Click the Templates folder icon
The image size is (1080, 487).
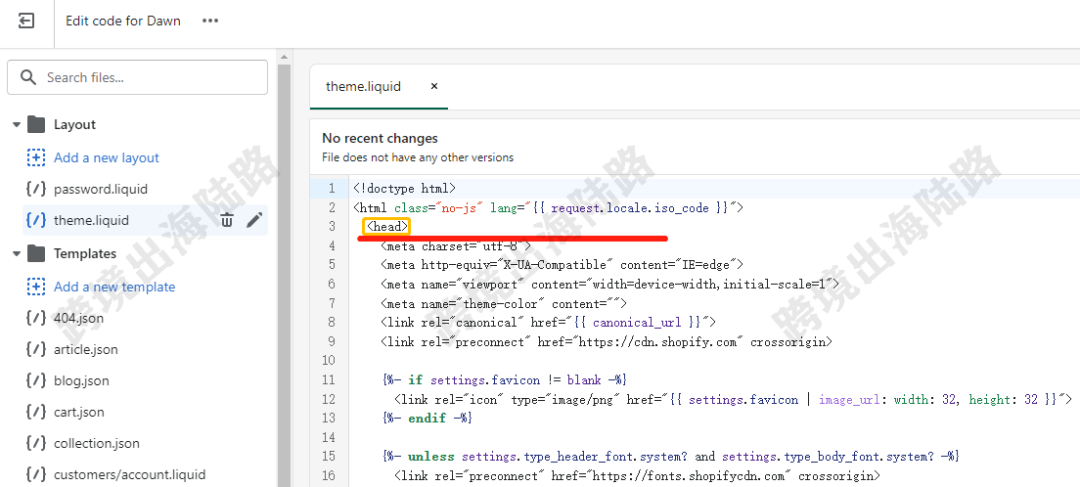point(37,254)
